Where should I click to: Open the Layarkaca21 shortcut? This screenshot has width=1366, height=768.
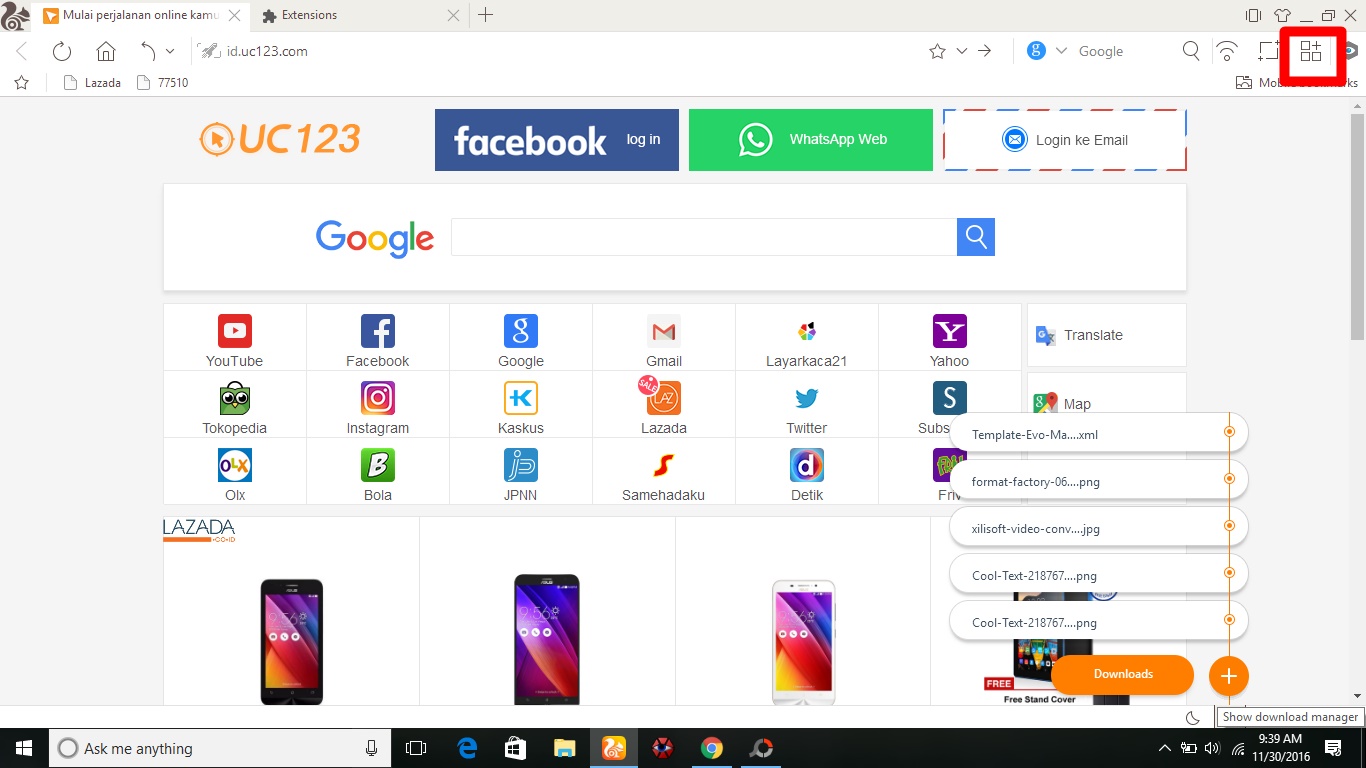807,339
